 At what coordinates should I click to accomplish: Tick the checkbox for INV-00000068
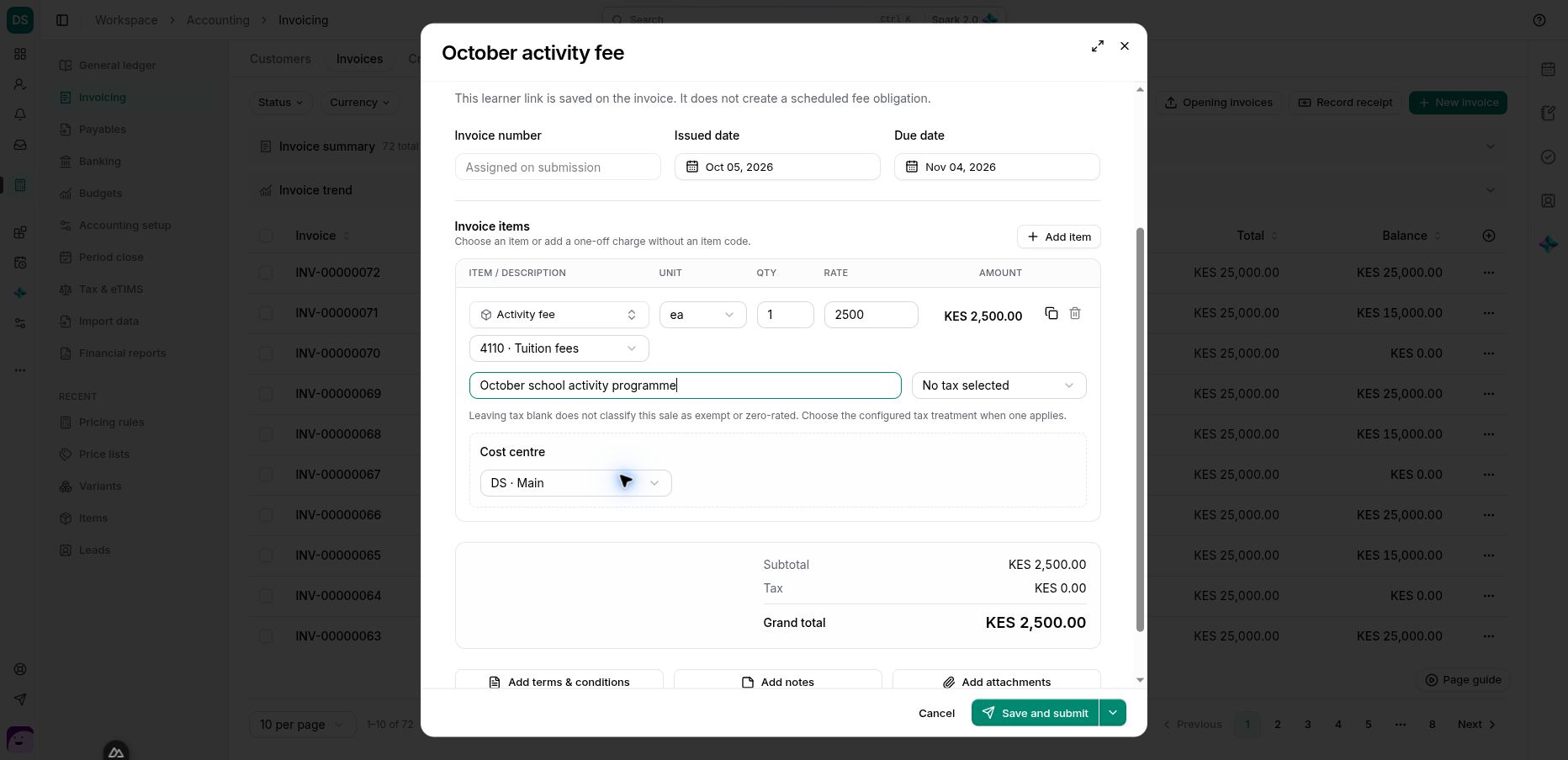266,434
